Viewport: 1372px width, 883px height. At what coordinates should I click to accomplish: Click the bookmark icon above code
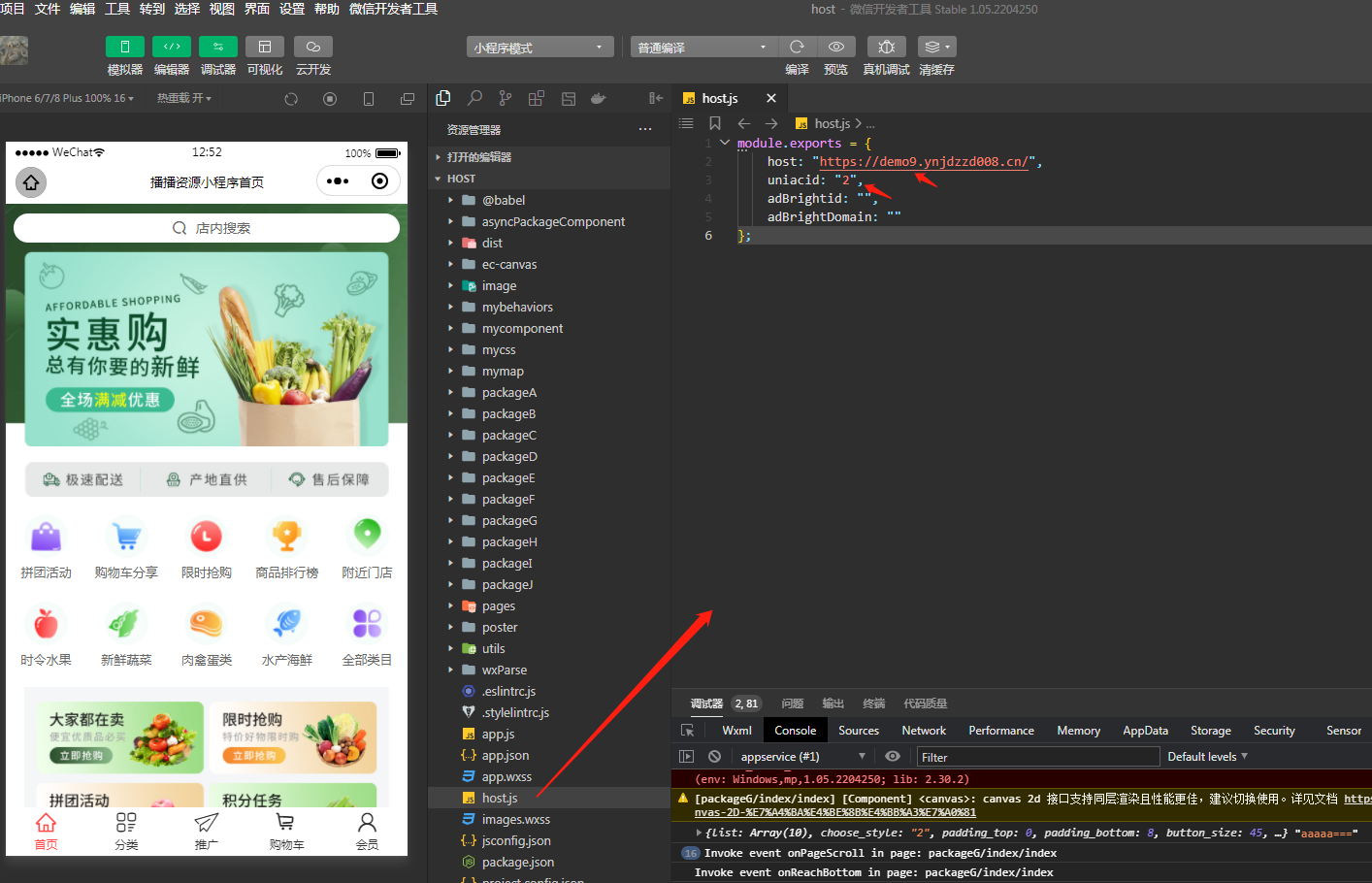coord(715,123)
